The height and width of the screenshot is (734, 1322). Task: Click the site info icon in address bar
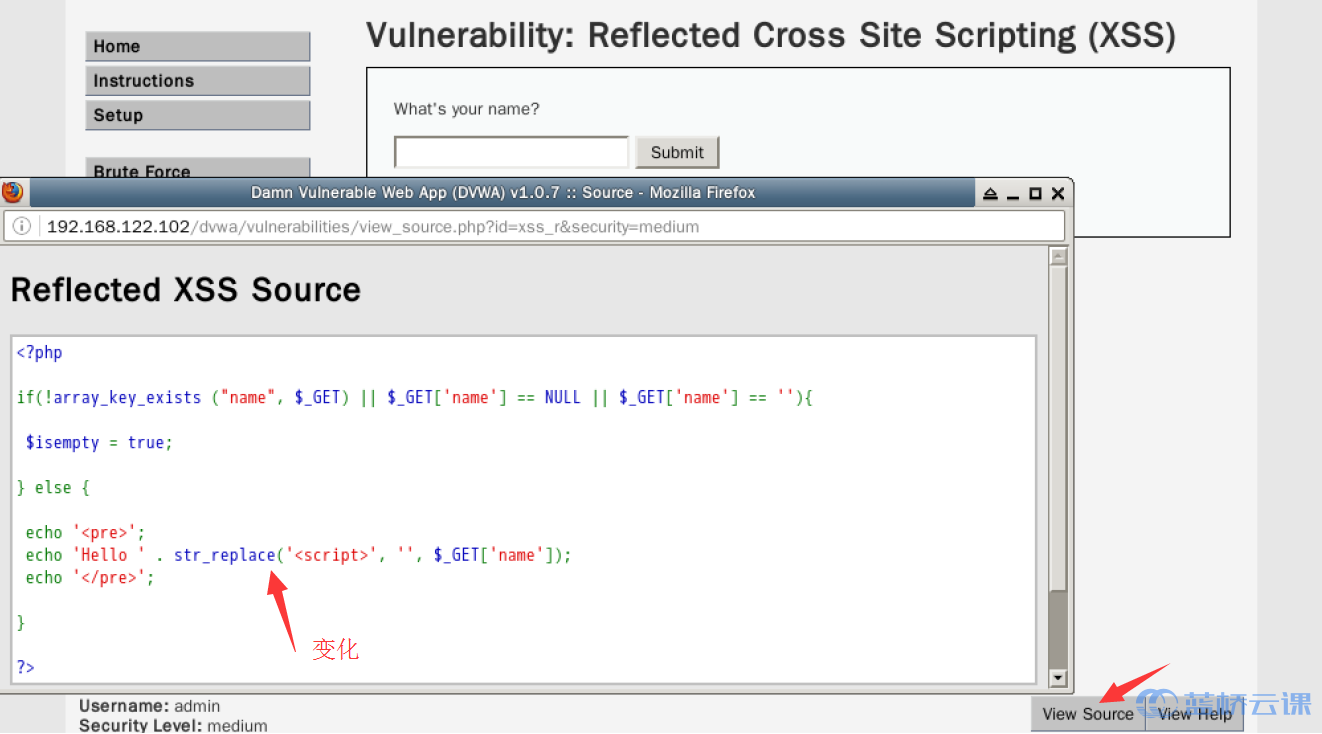[22, 227]
